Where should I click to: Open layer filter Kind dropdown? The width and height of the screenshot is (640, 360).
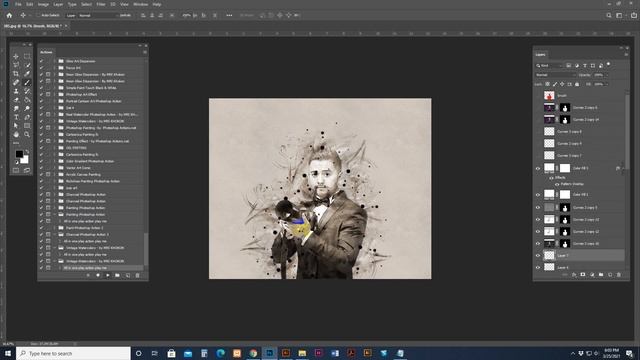(550, 65)
